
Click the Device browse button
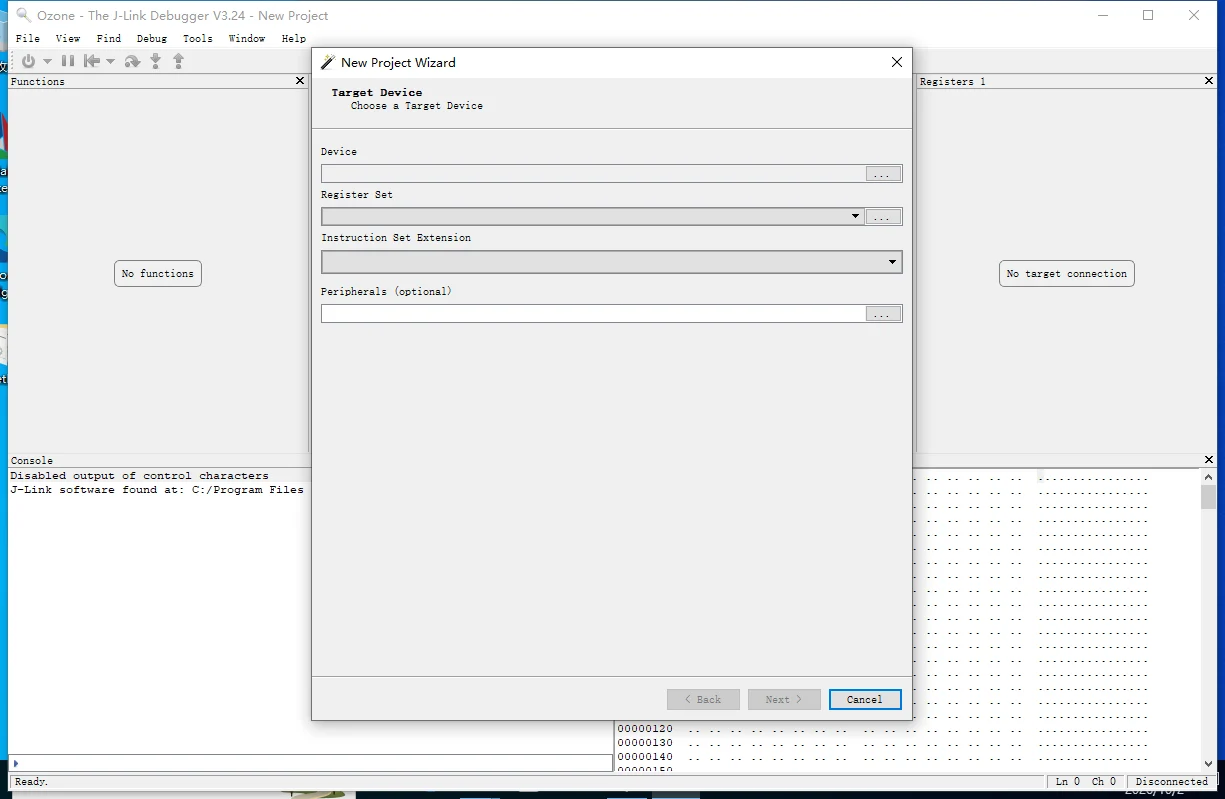(x=883, y=174)
